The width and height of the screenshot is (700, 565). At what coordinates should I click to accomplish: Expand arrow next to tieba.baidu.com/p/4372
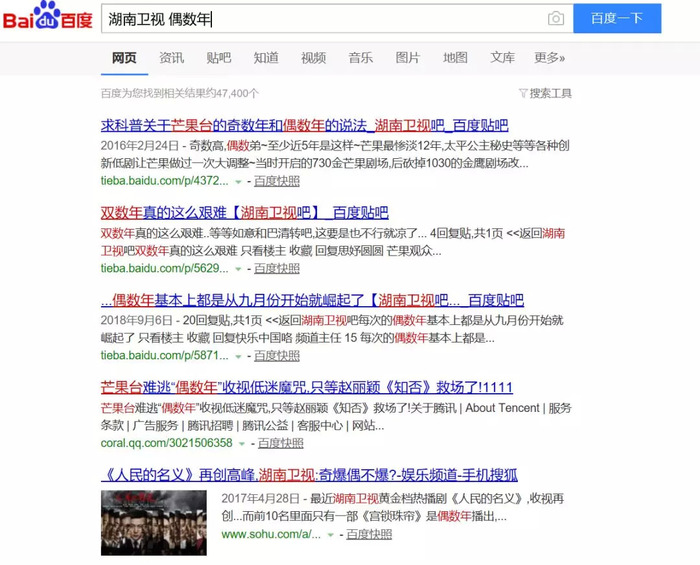(238, 182)
